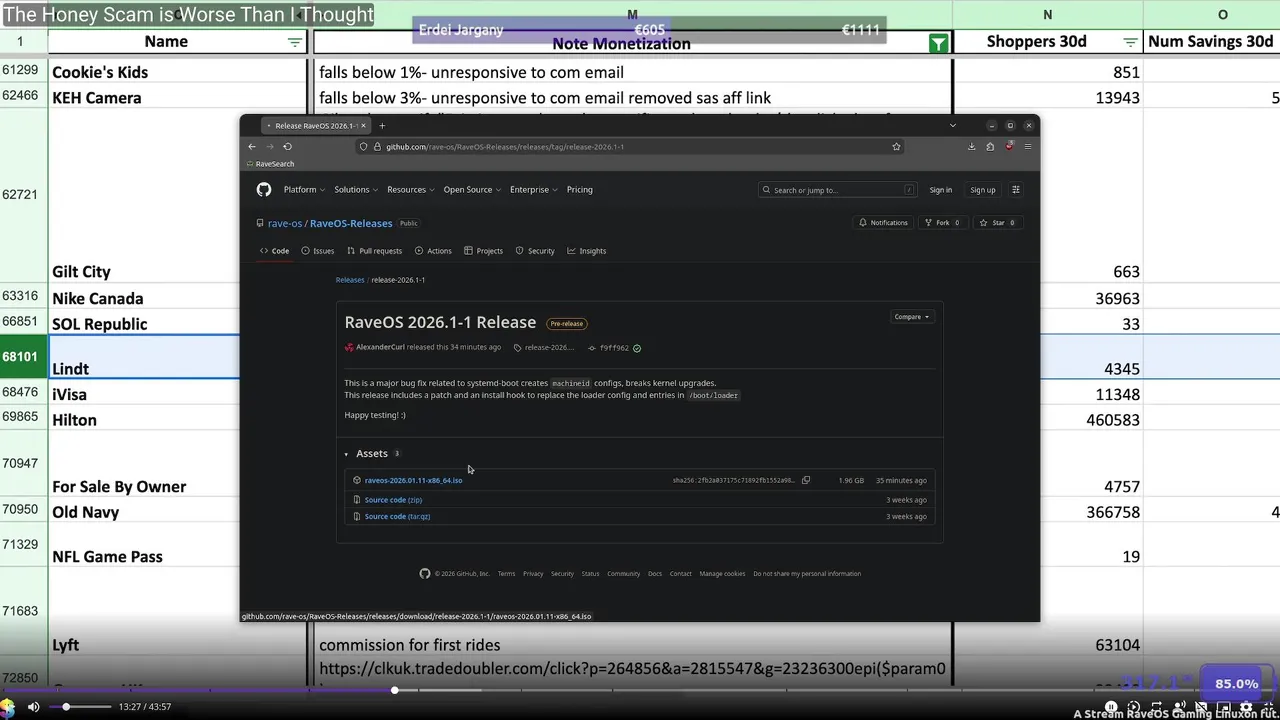1280x720 pixels.
Task: Open the Security repository tab
Action: point(535,251)
